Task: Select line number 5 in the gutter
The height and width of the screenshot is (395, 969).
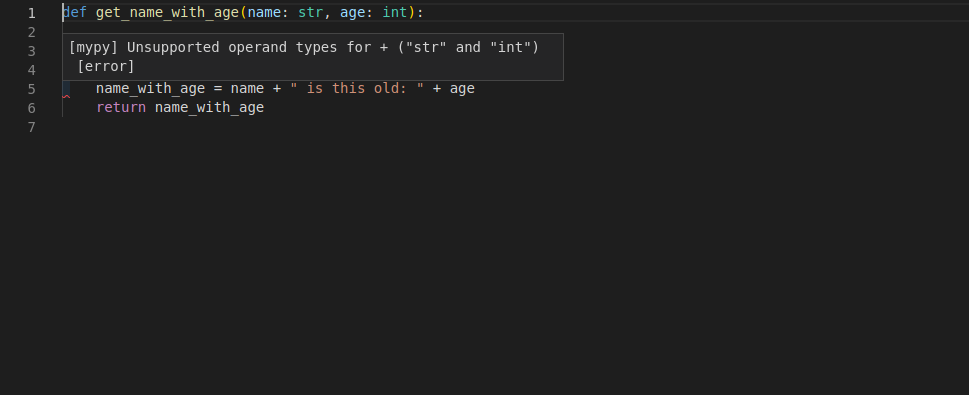Action: point(32,89)
